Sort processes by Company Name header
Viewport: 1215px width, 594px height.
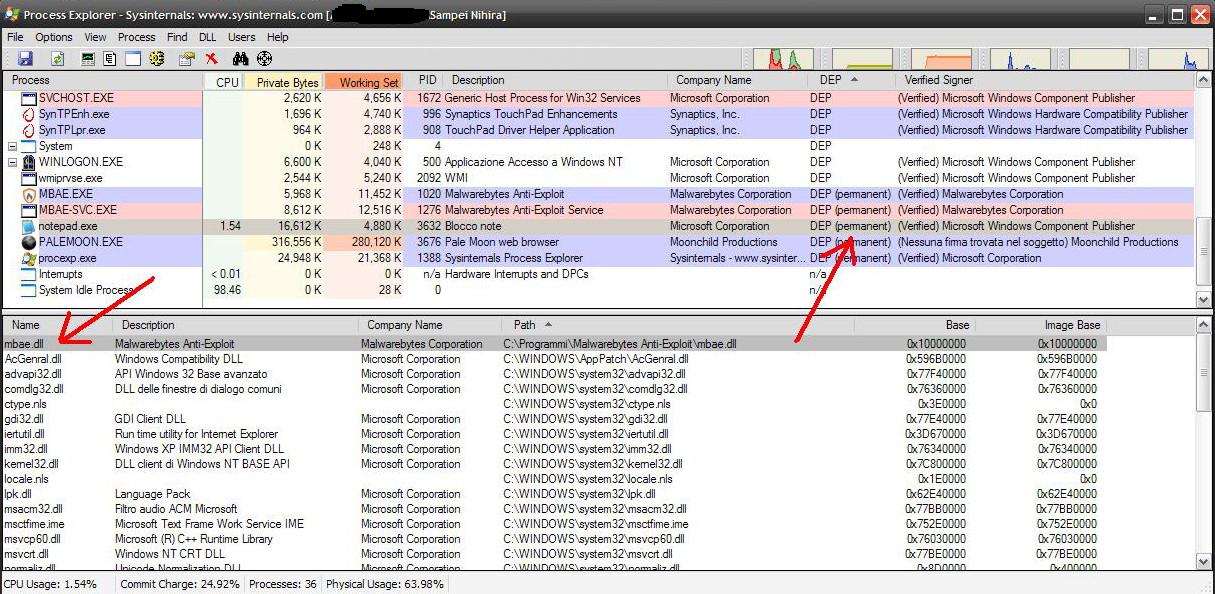coord(737,81)
